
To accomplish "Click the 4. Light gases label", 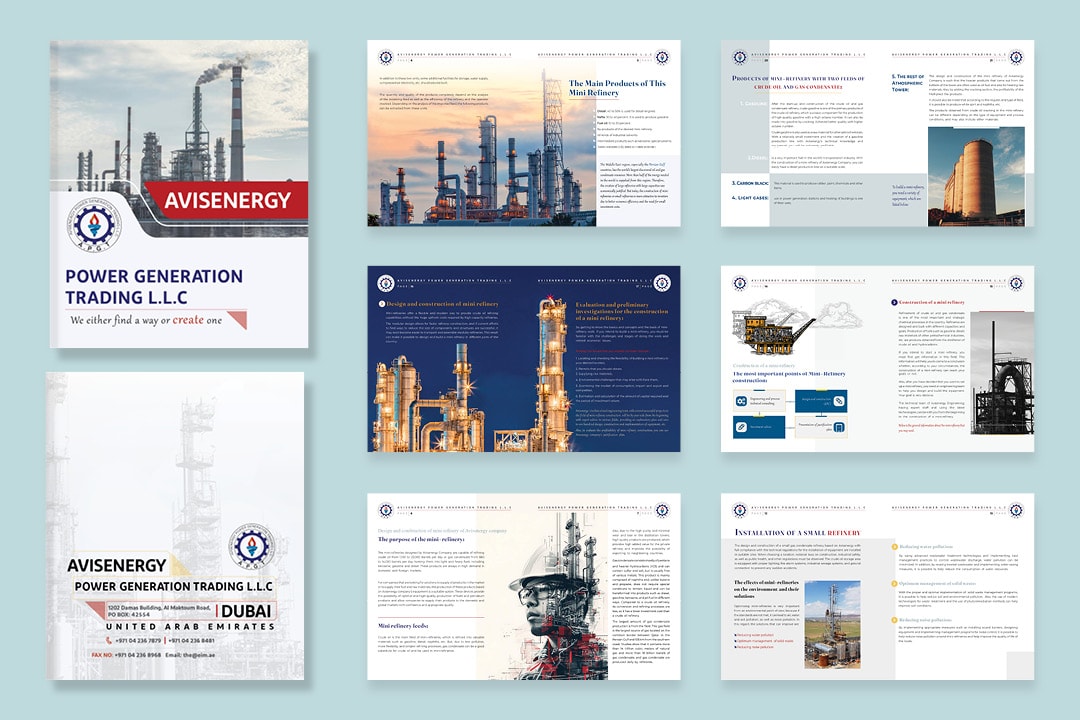I will 750,198.
